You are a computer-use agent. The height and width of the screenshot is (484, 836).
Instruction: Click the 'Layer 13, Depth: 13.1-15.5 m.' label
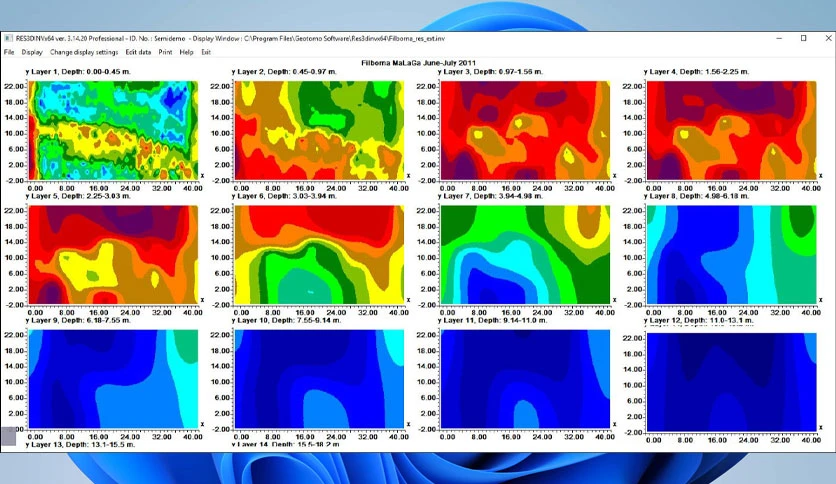pyautogui.click(x=83, y=445)
